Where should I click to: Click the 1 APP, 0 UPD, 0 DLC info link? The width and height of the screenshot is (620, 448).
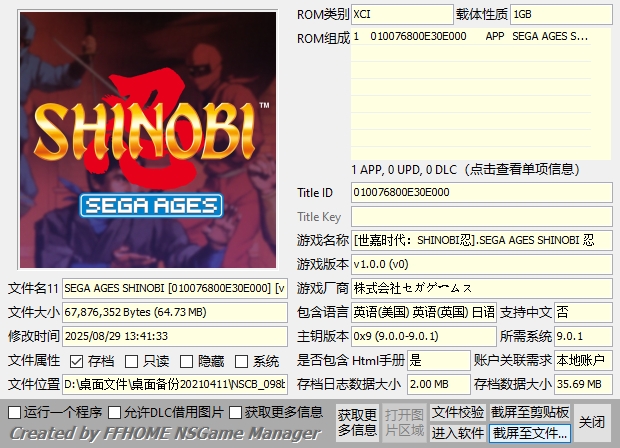click(x=480, y=168)
